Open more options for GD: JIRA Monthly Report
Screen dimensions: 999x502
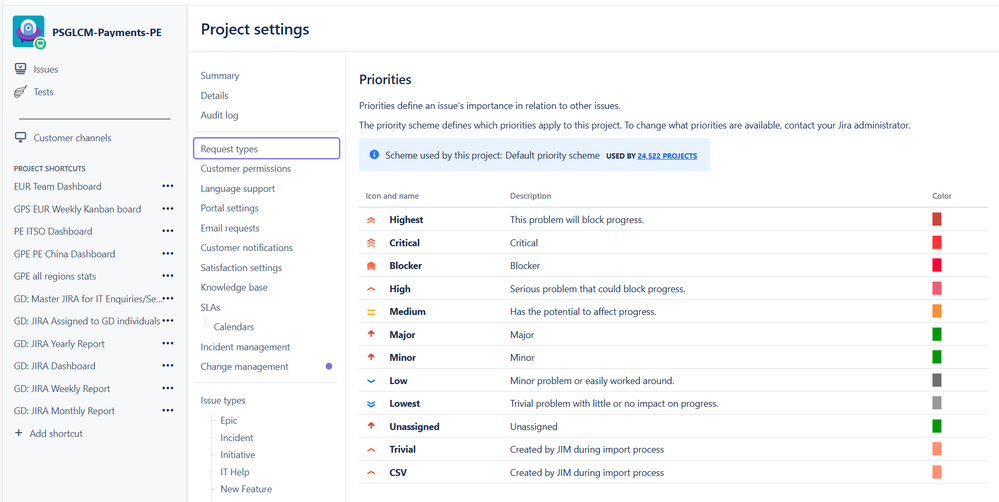(167, 411)
